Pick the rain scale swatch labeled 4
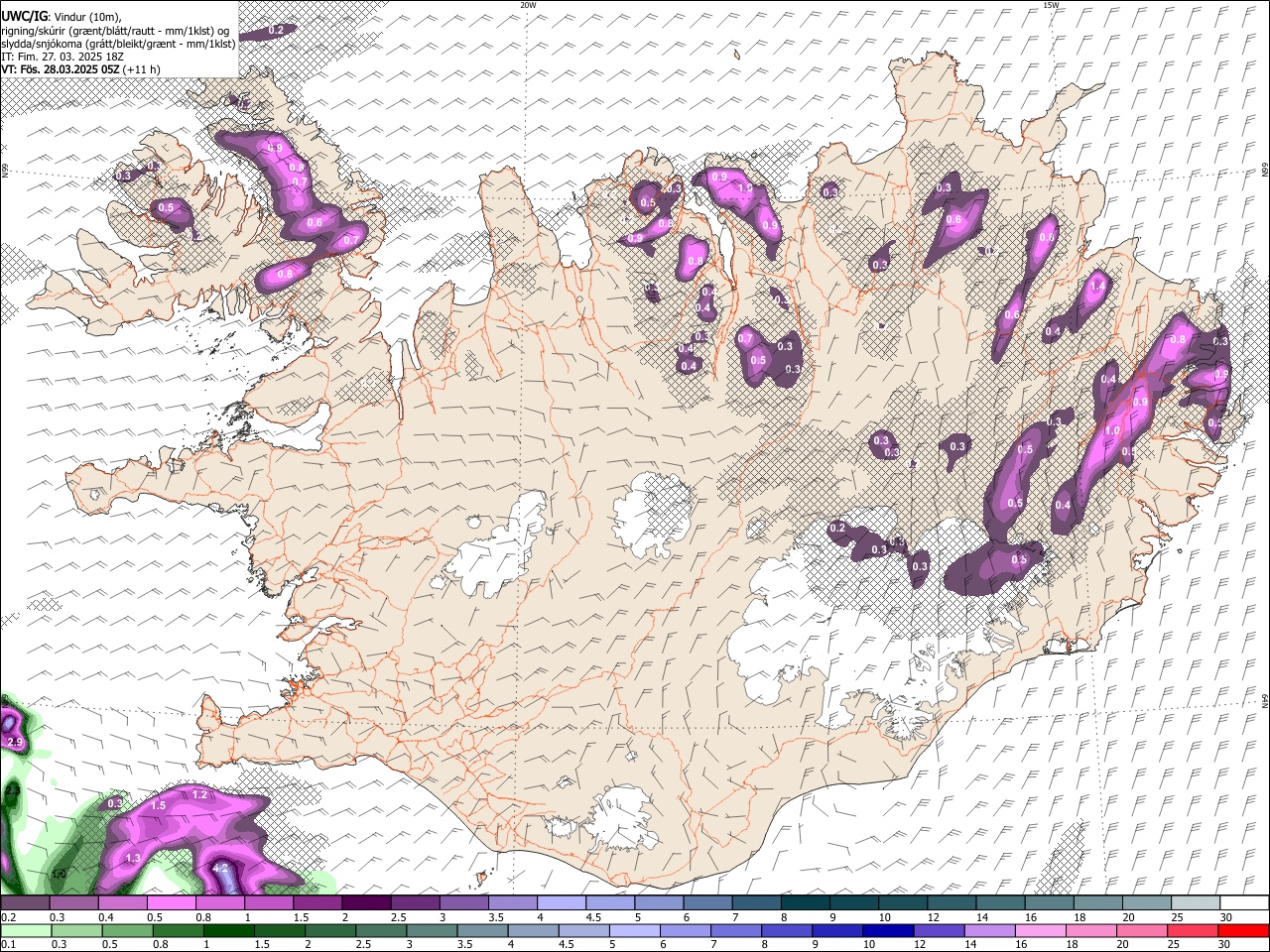Screen dimensions: 1270x952 [534, 931]
